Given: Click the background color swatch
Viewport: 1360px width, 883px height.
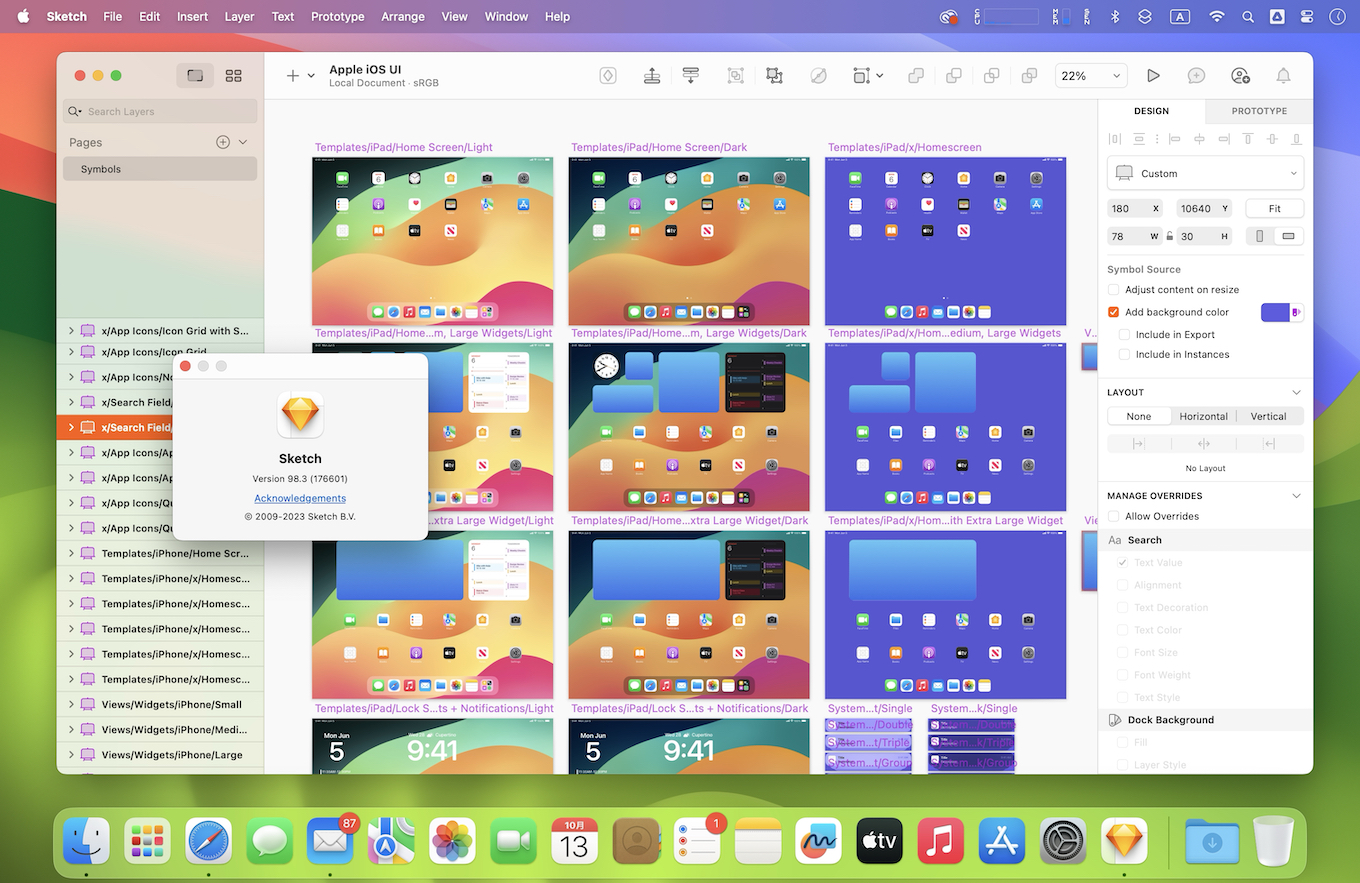Looking at the screenshot, I should coord(1275,312).
